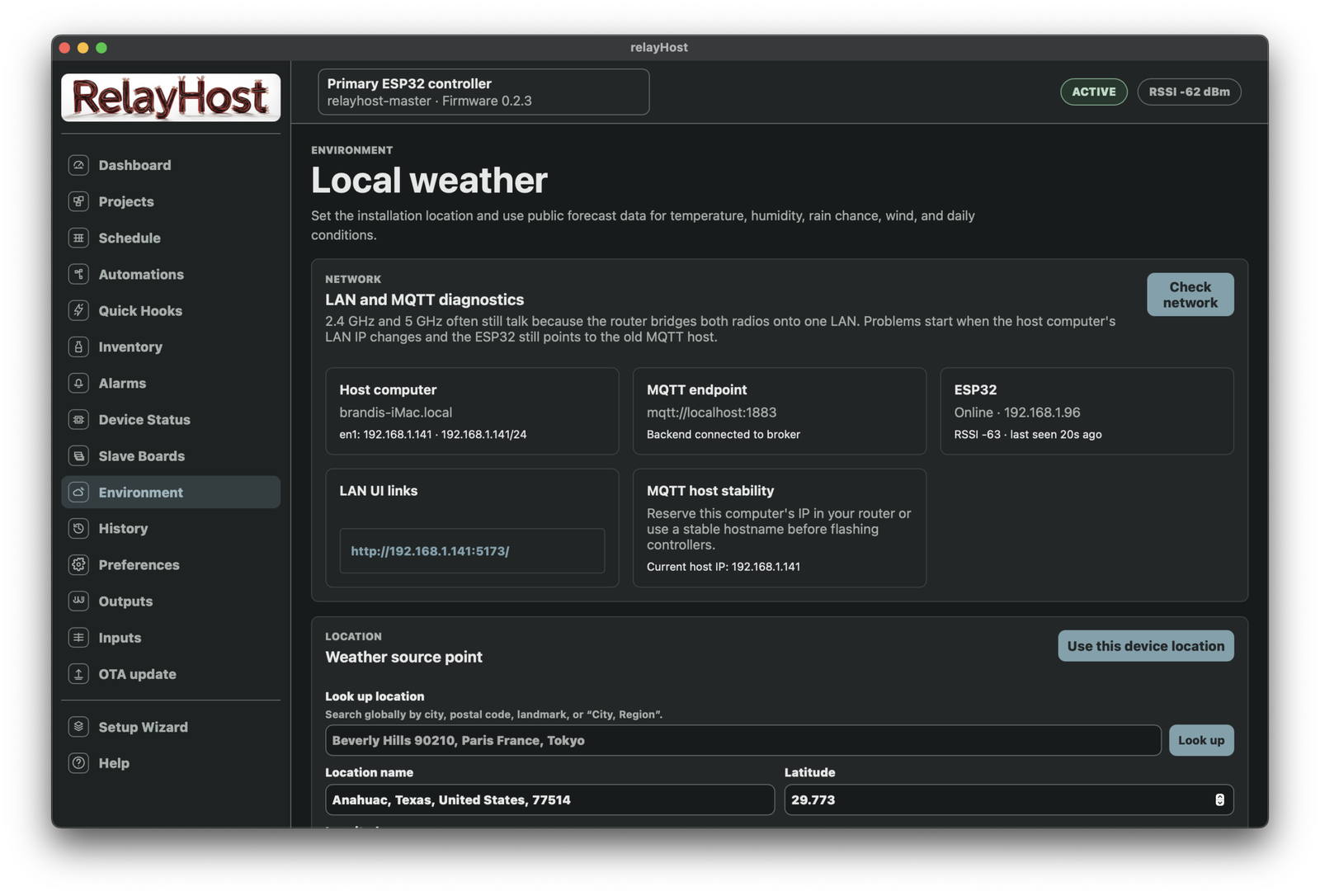Viewport: 1320px width, 896px height.
Task: Click the 'Weather source point' heading
Action: 403,657
